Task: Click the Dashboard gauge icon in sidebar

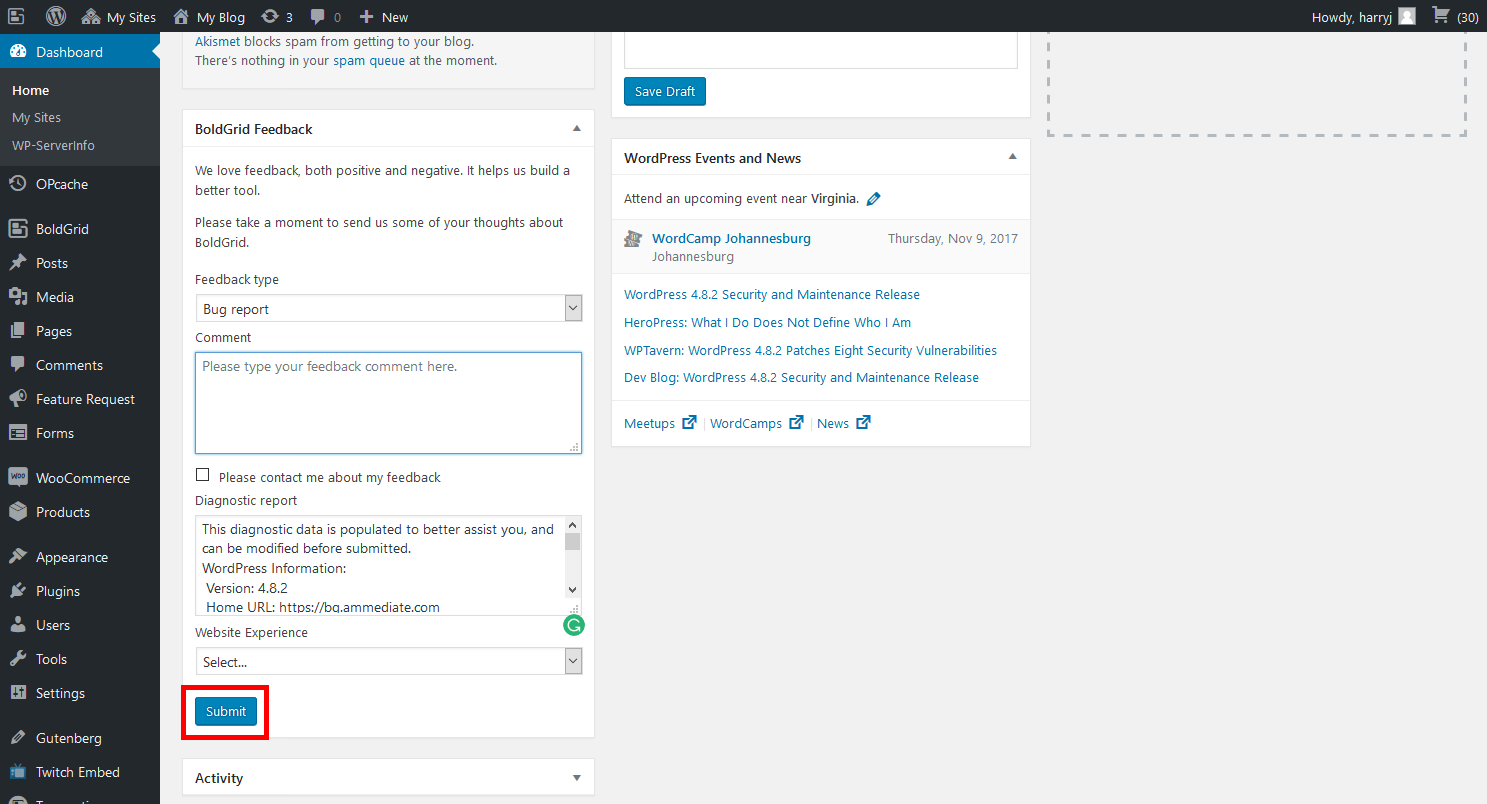Action: [18, 52]
